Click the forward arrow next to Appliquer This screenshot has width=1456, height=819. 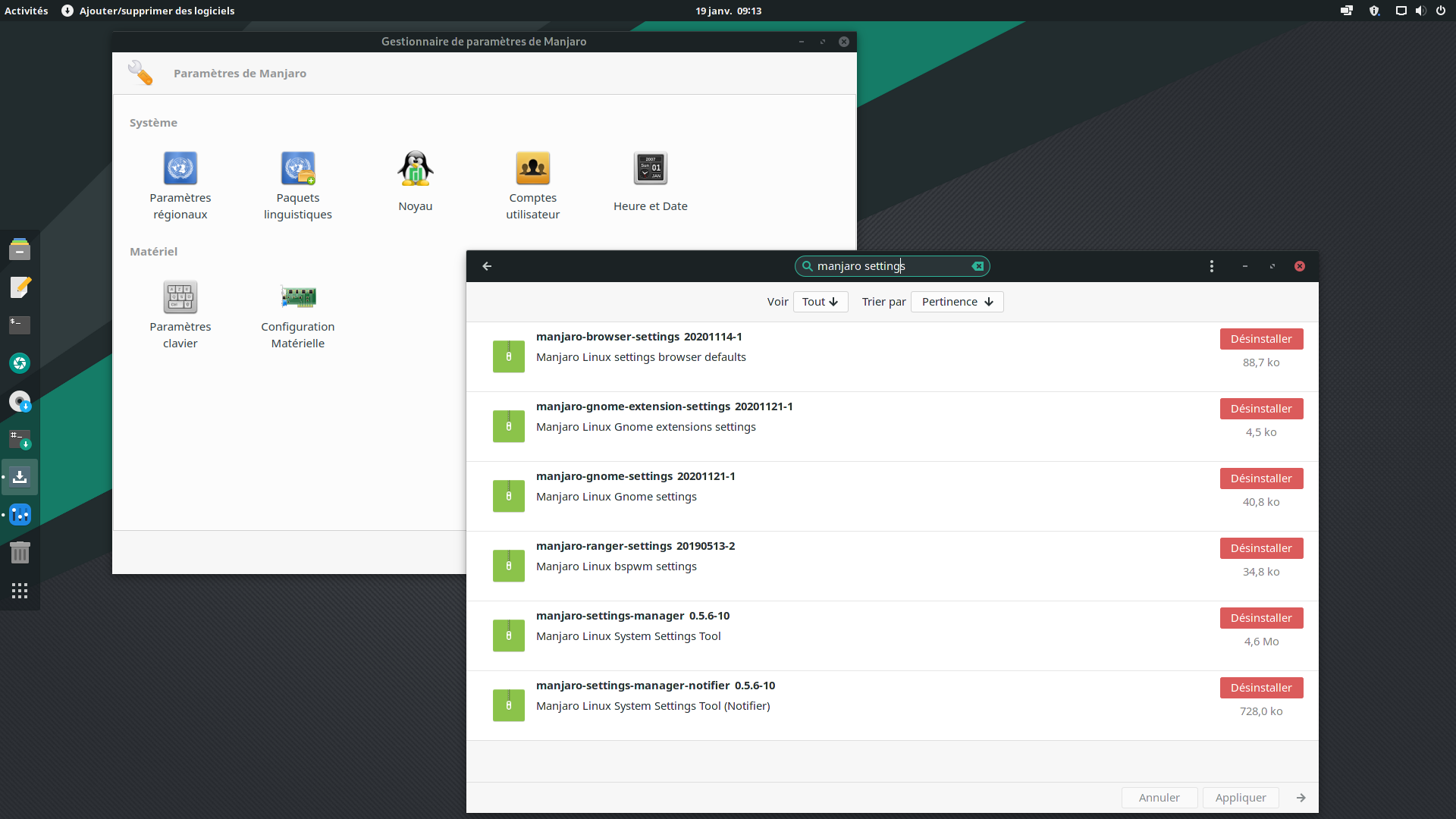coord(1301,798)
